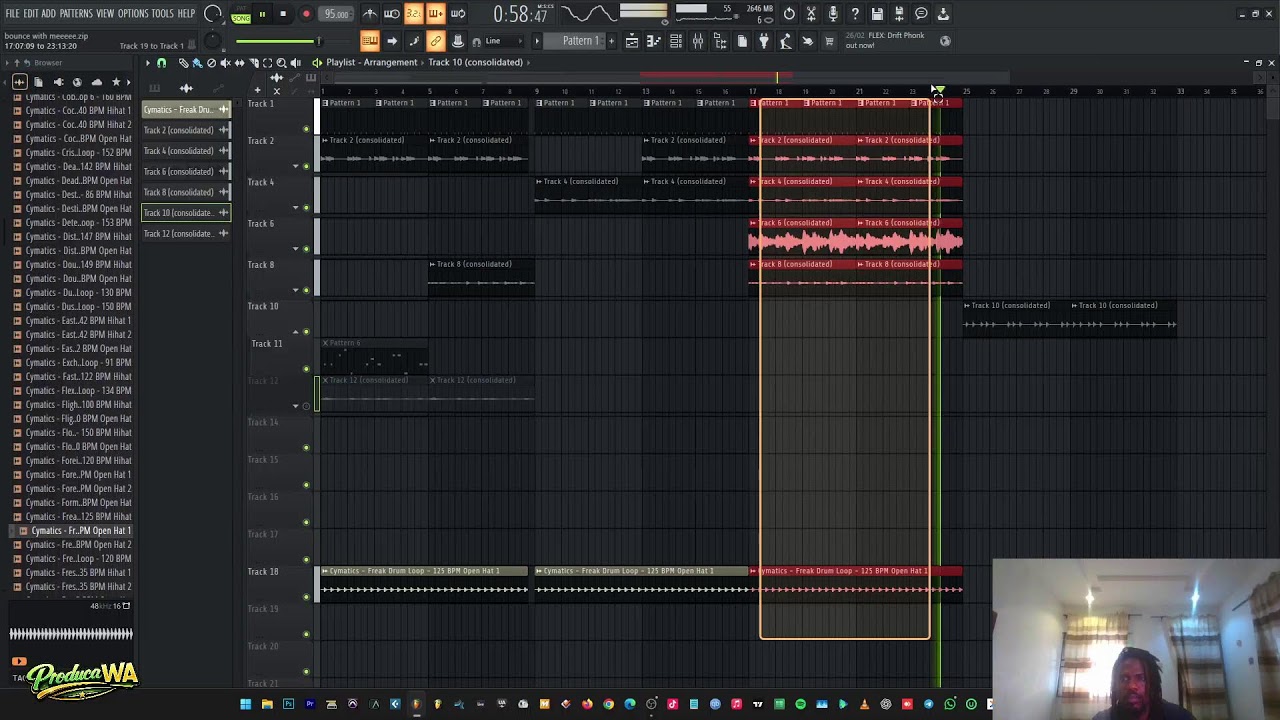This screenshot has width=1280, height=720.
Task: Open the TOOLS menu
Action: [x=163, y=13]
